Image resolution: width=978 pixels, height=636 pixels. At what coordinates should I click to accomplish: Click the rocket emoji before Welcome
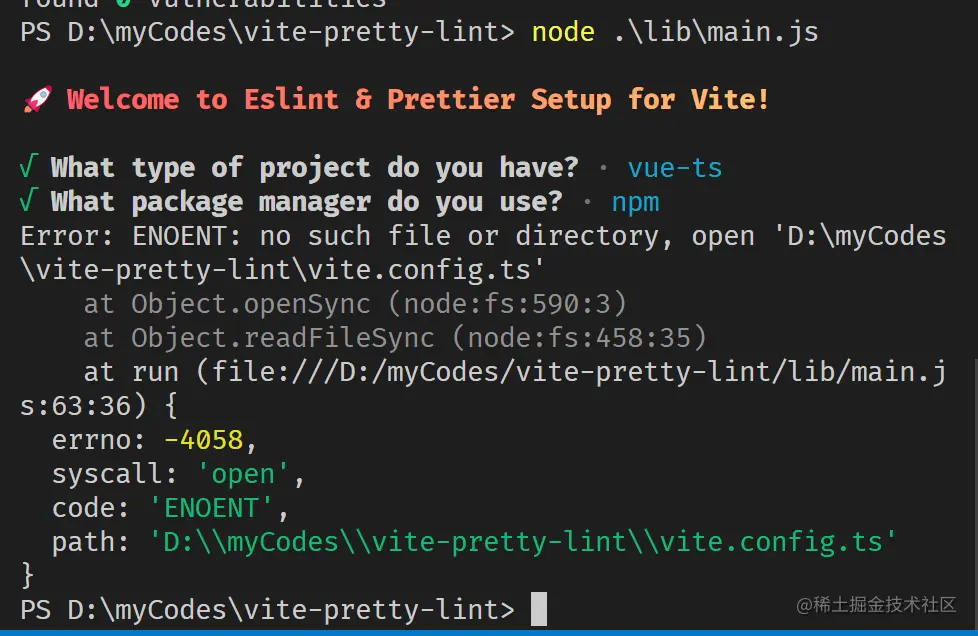tap(37, 100)
